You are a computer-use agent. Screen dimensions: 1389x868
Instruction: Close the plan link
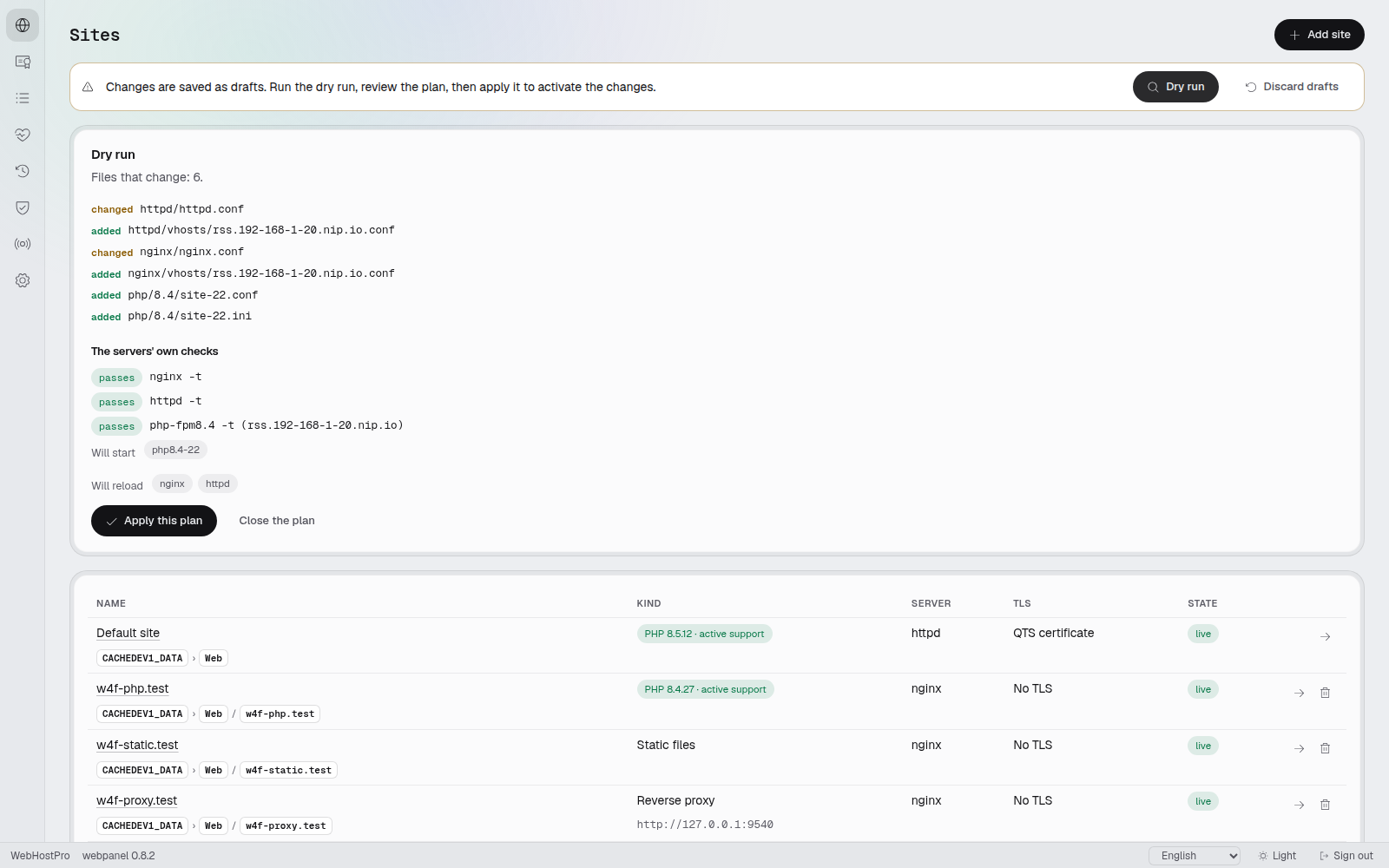277,521
